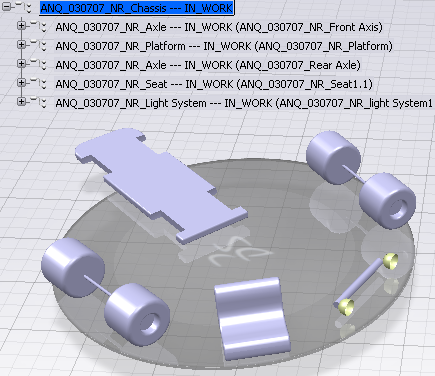Click the Front Axis product icon
435x376 pixels.
[x=38, y=26]
